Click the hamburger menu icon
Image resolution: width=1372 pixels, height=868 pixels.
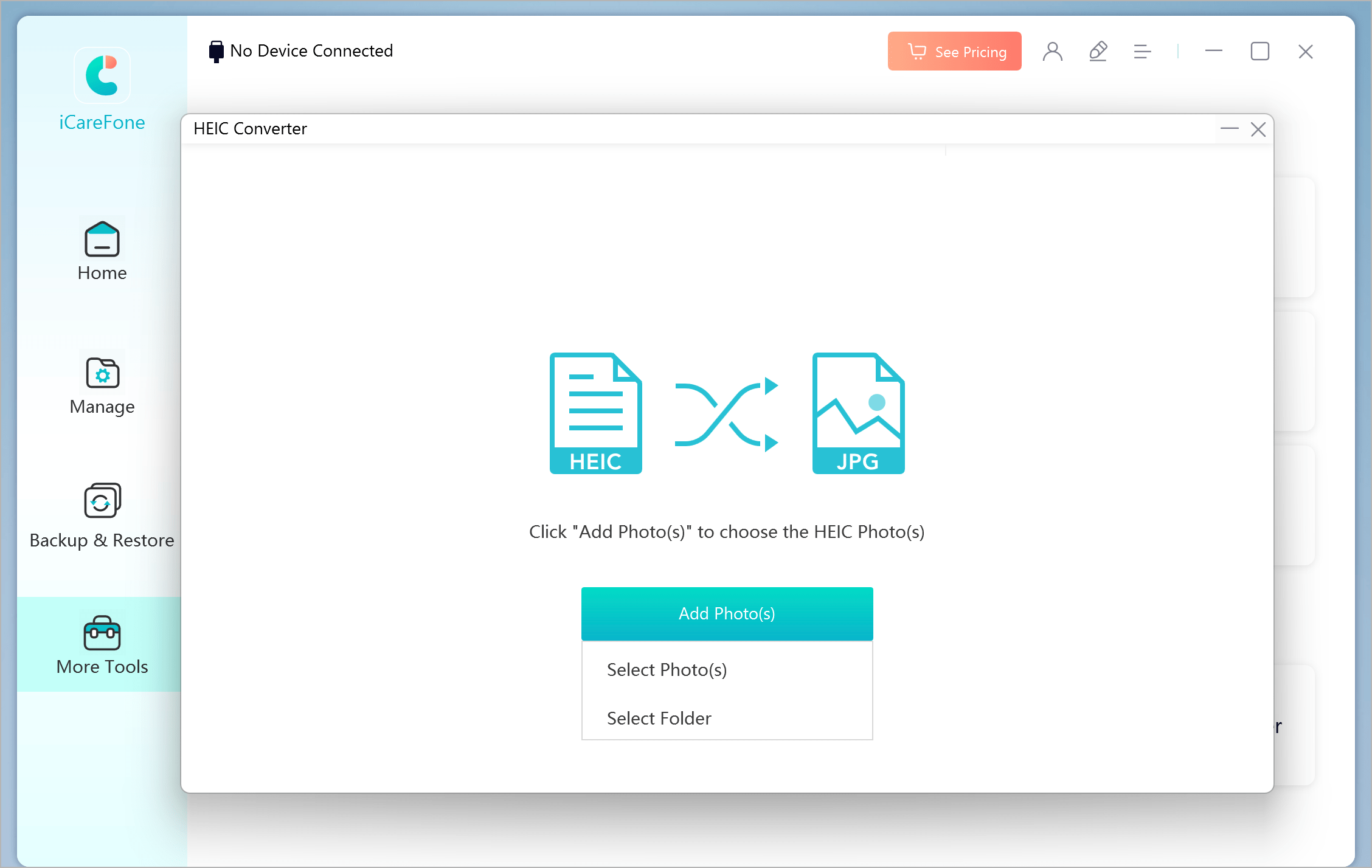coord(1141,51)
